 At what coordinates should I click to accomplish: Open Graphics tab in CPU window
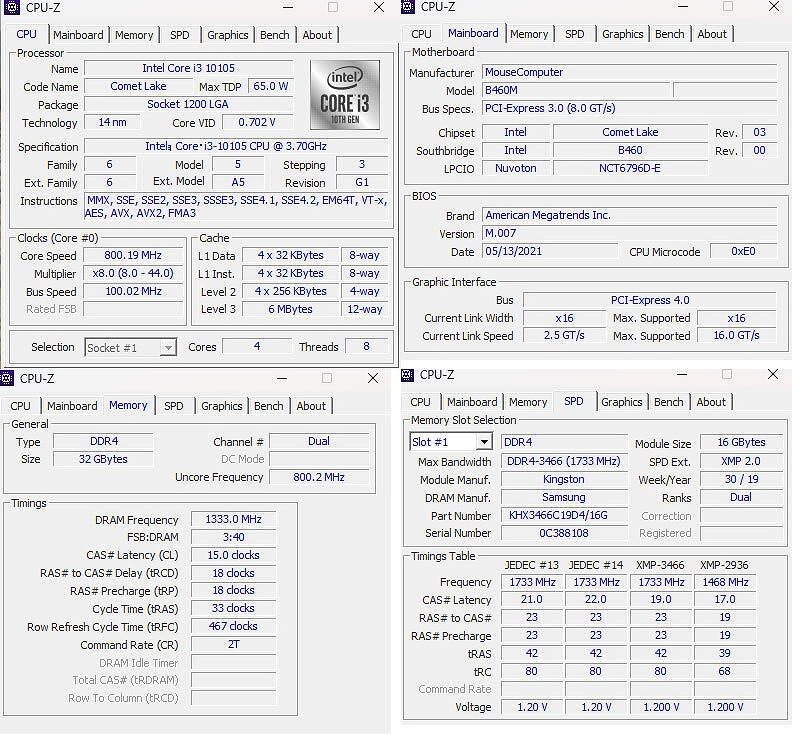click(x=227, y=35)
